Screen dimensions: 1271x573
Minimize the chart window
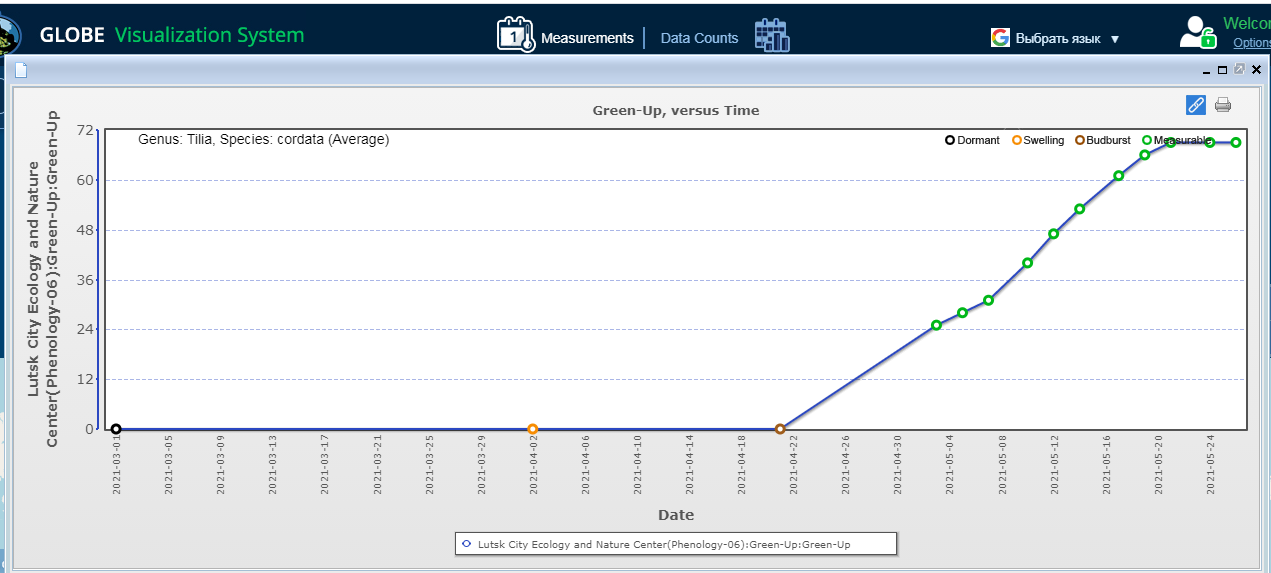click(1206, 70)
